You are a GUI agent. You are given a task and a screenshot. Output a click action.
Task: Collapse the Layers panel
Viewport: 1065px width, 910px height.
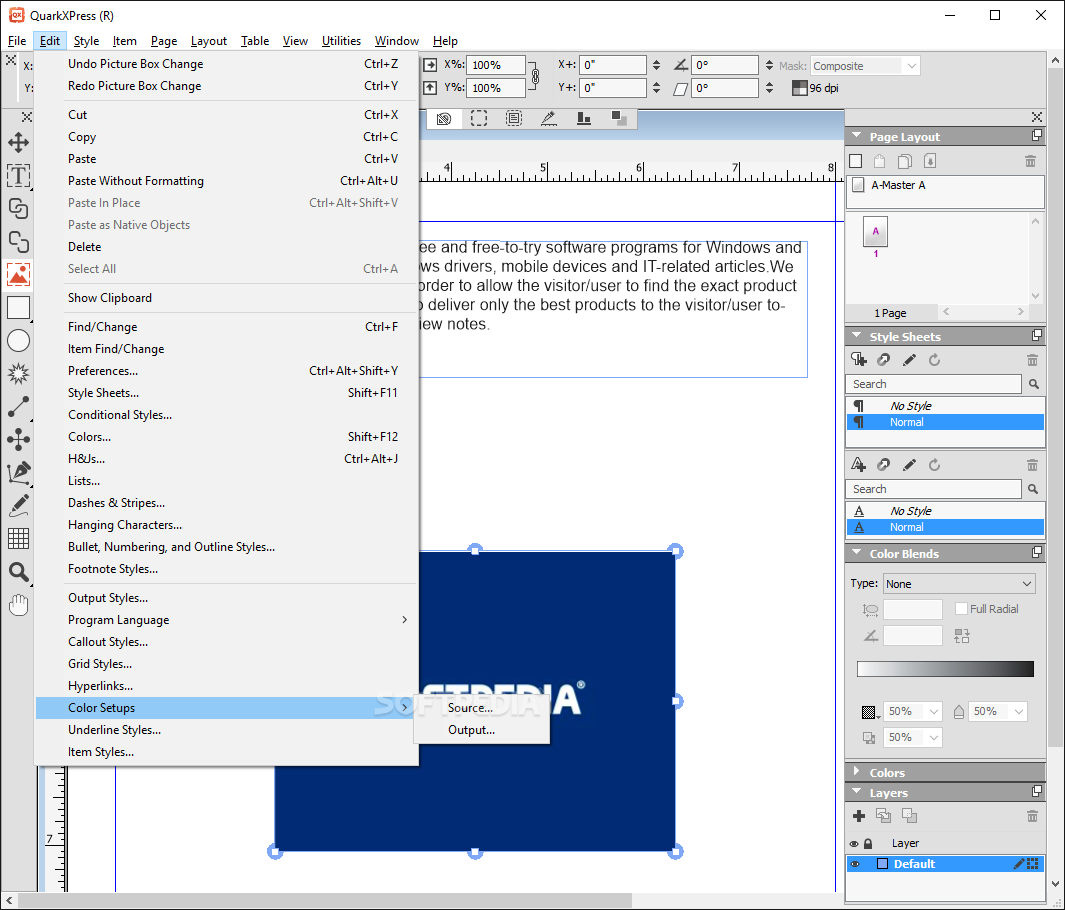point(856,792)
